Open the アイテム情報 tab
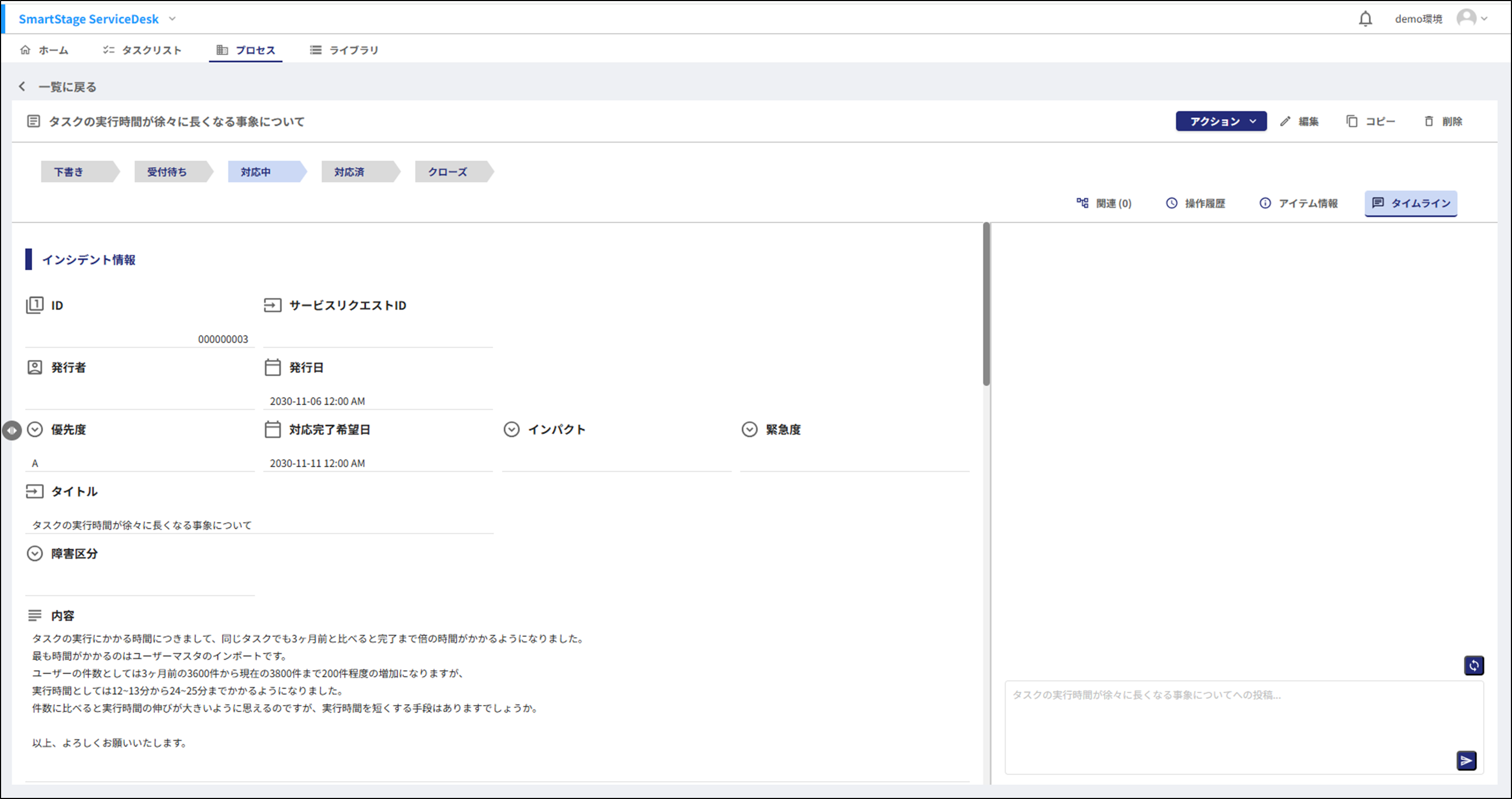The width and height of the screenshot is (1512, 799). coord(1299,203)
